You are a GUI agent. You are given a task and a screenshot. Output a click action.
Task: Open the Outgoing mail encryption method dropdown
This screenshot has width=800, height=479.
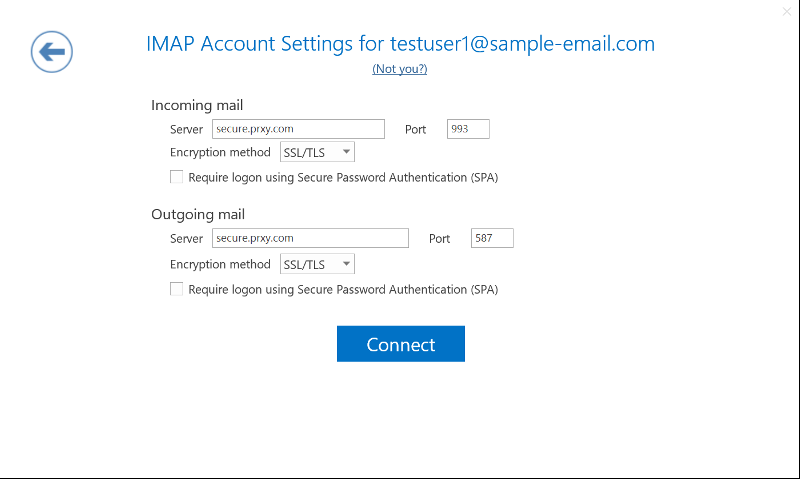coord(317,264)
